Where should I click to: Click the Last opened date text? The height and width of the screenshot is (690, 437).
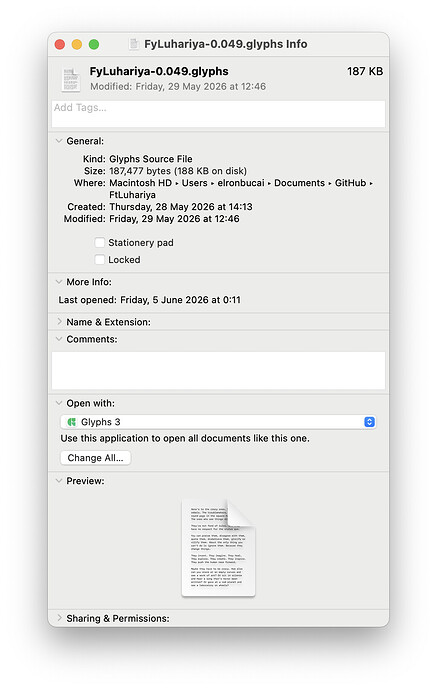click(180, 300)
